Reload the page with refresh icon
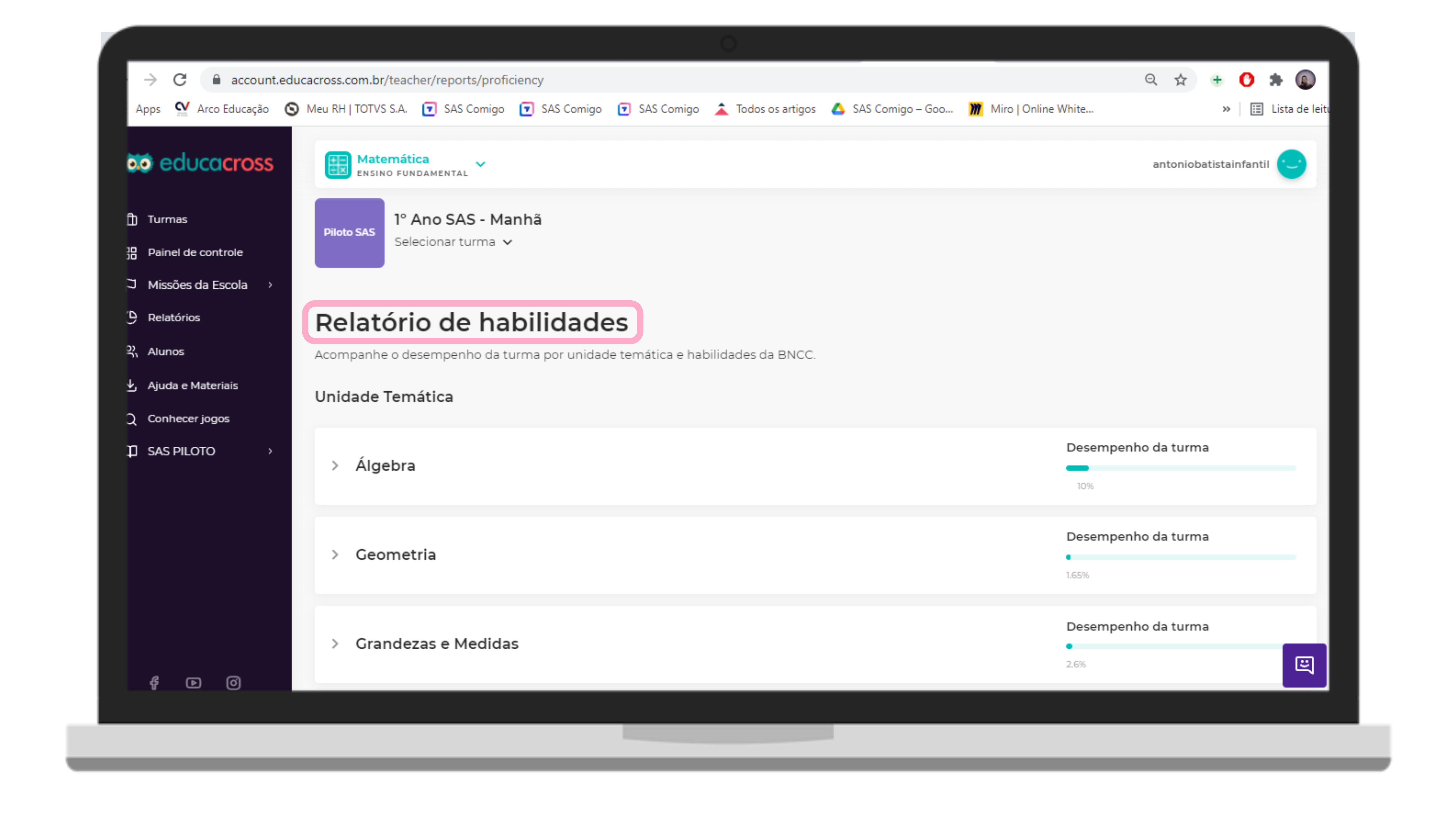This screenshot has width=1456, height=819. click(x=180, y=80)
